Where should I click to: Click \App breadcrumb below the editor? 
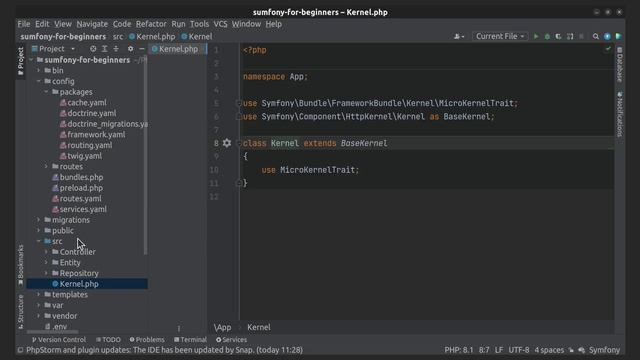coord(222,327)
